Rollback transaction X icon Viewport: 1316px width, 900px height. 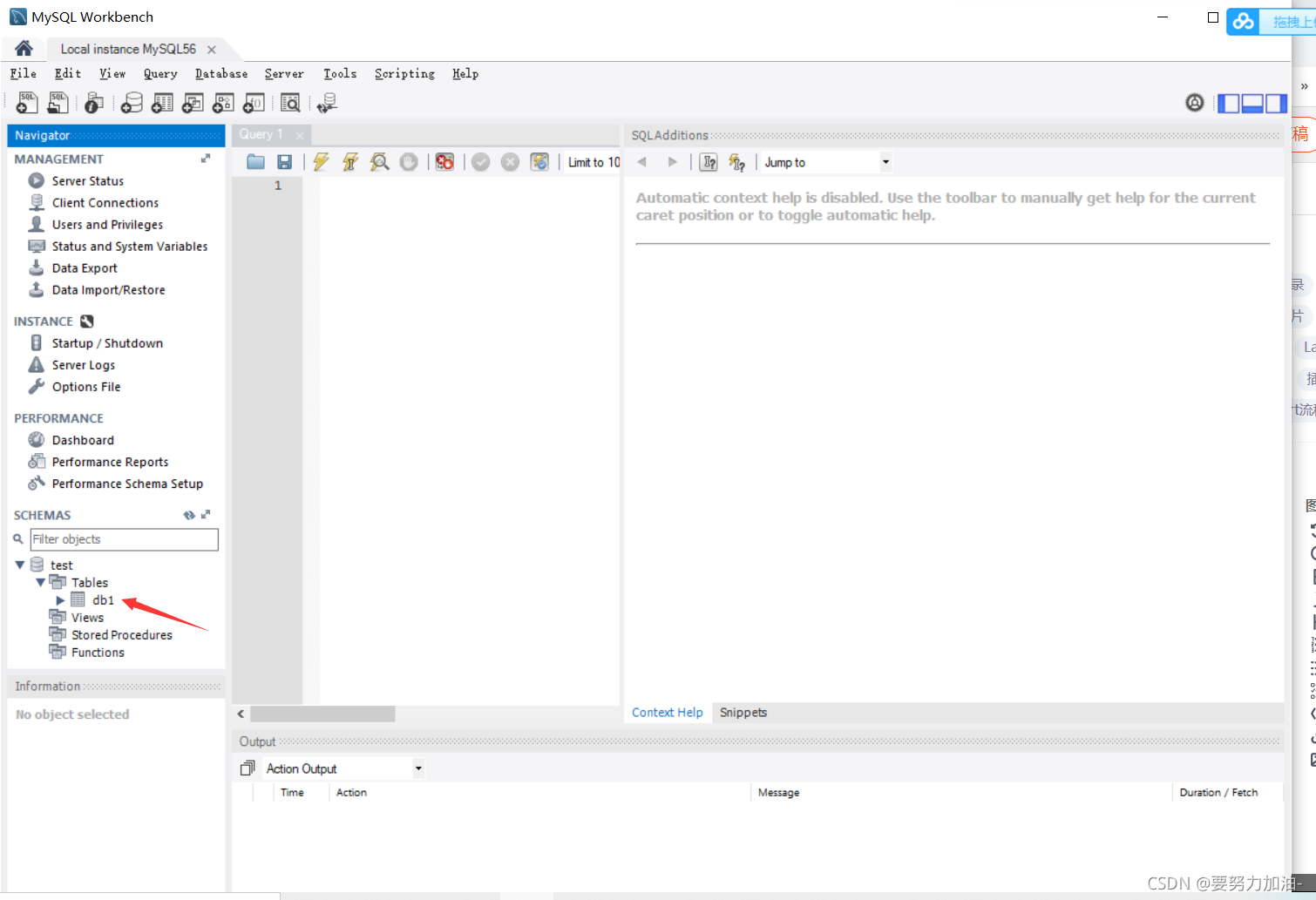coord(511,162)
